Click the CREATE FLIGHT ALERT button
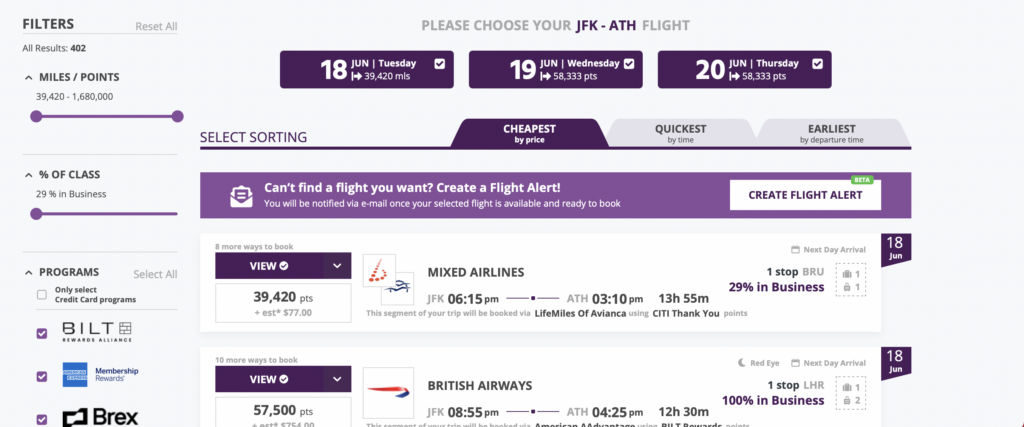 coord(805,195)
